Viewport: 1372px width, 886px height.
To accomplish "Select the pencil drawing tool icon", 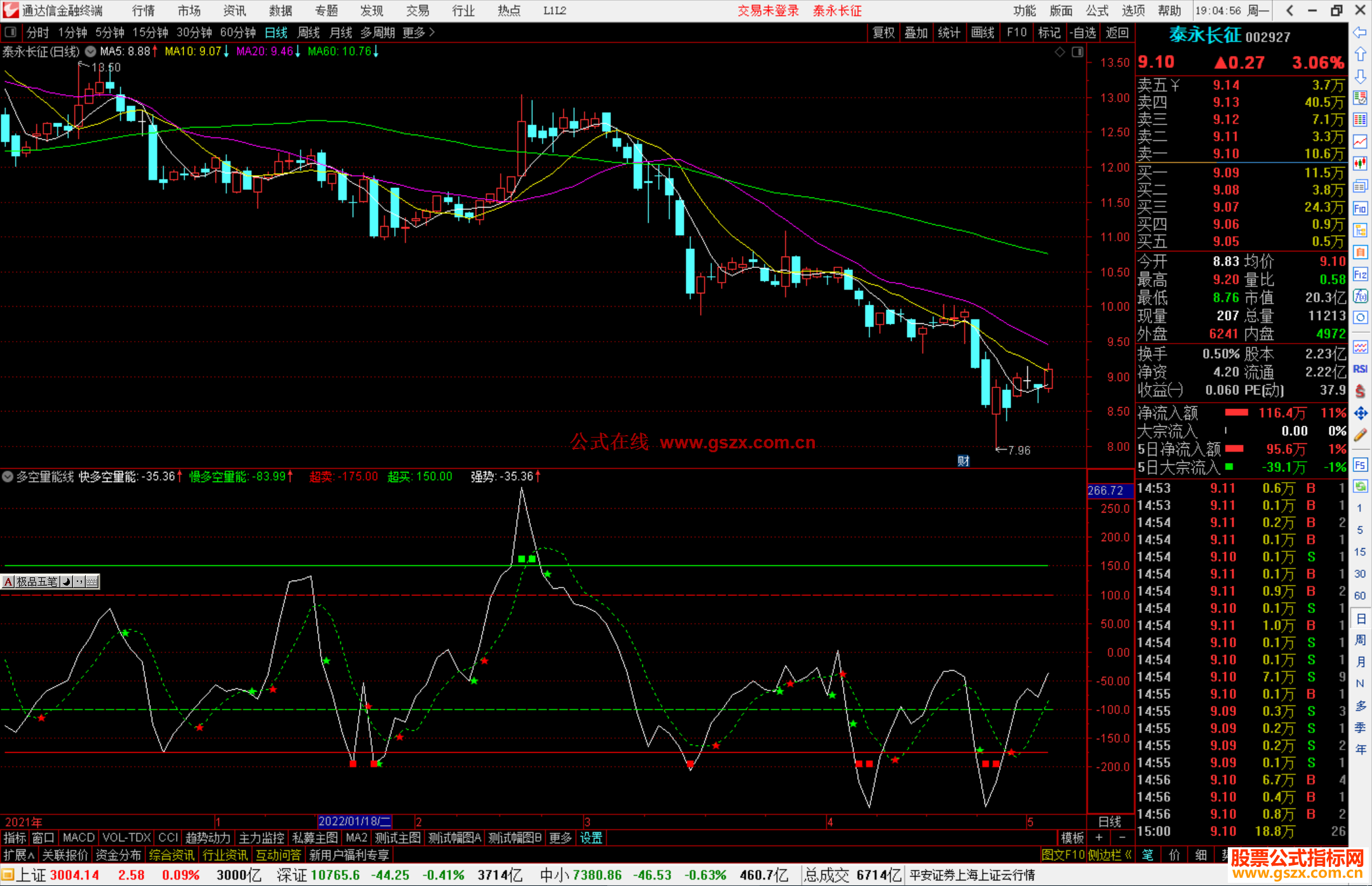I will pyautogui.click(x=1360, y=435).
